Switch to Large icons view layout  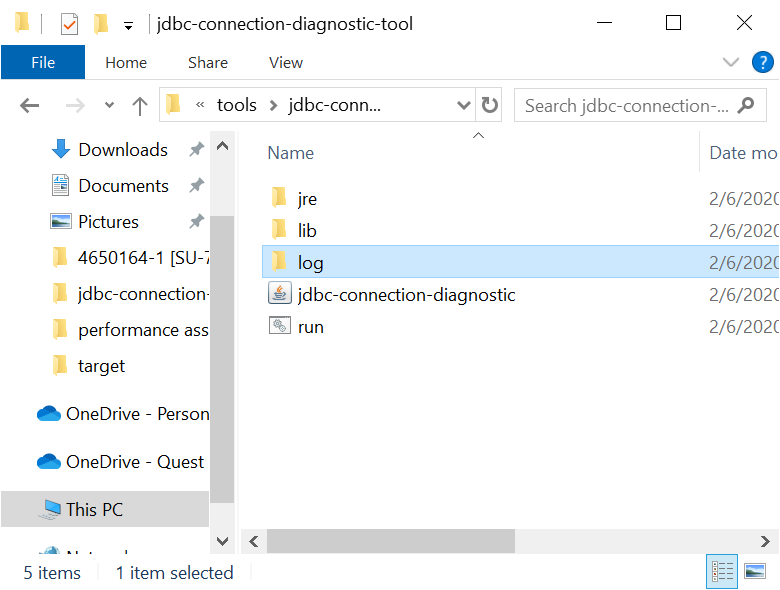click(755, 571)
